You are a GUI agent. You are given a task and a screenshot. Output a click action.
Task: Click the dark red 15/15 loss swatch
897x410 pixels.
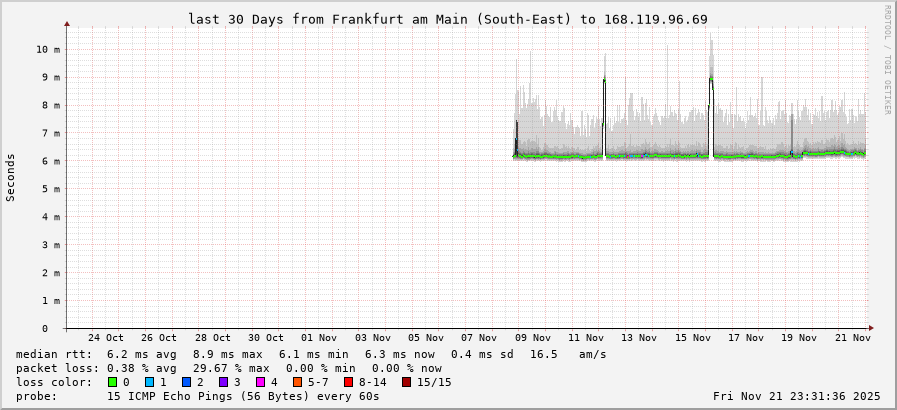(x=406, y=382)
